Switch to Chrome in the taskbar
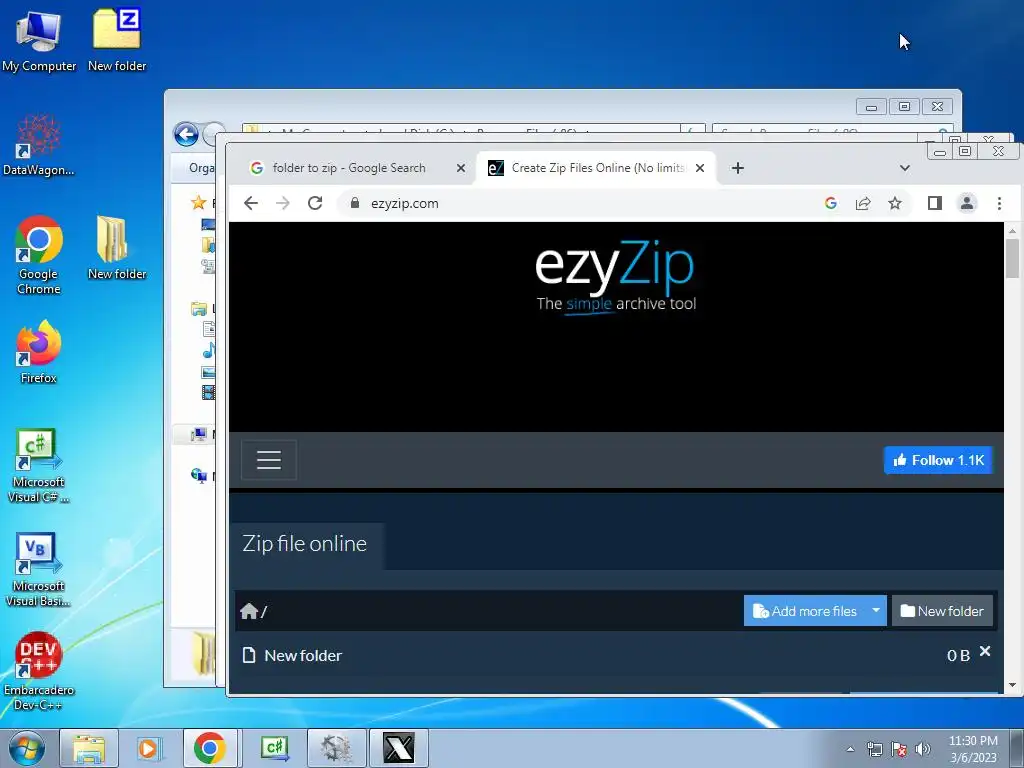1024x768 pixels. [x=210, y=748]
